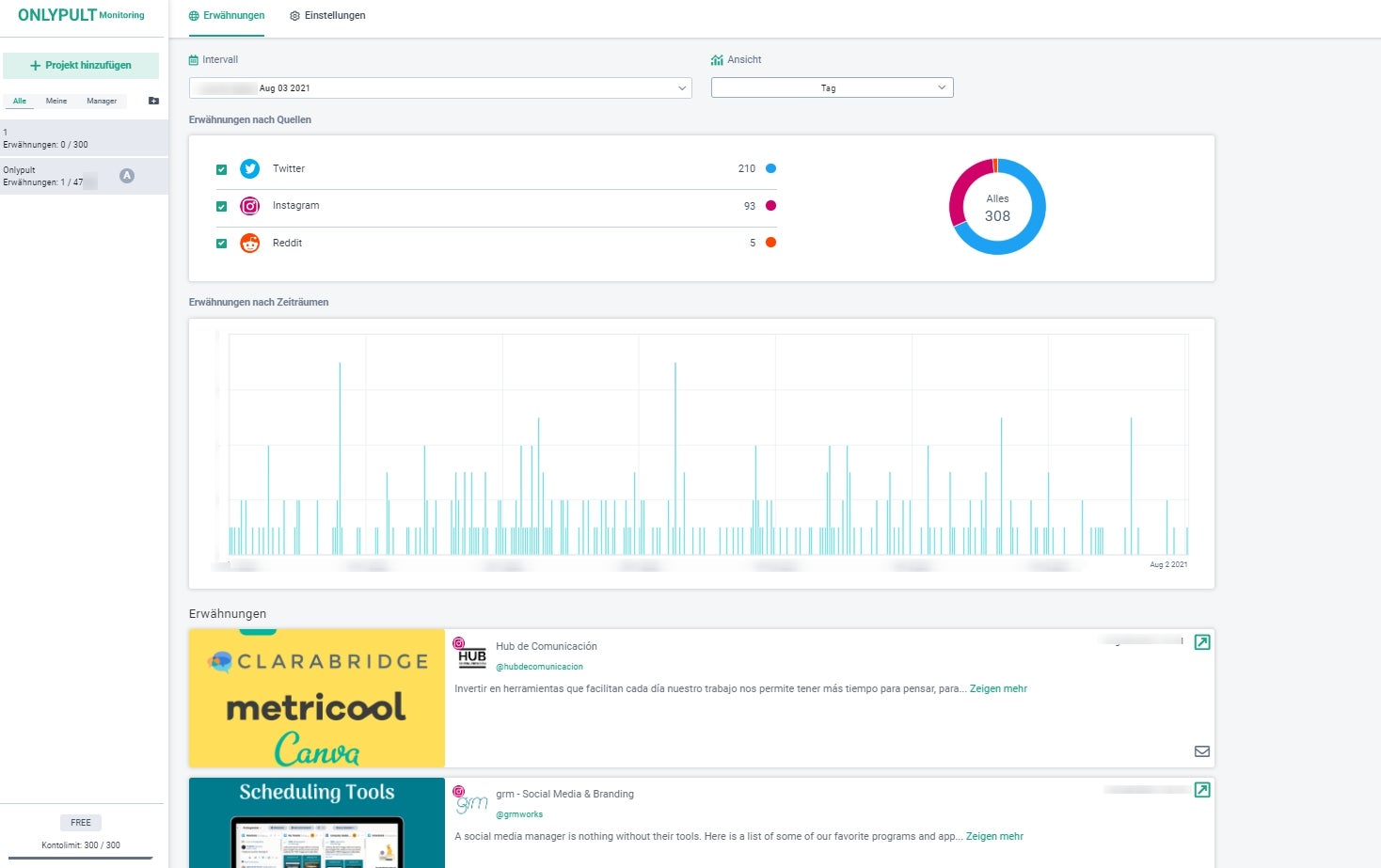Open the Intervall date range dropdown
The height and width of the screenshot is (868, 1381).
pyautogui.click(x=440, y=88)
